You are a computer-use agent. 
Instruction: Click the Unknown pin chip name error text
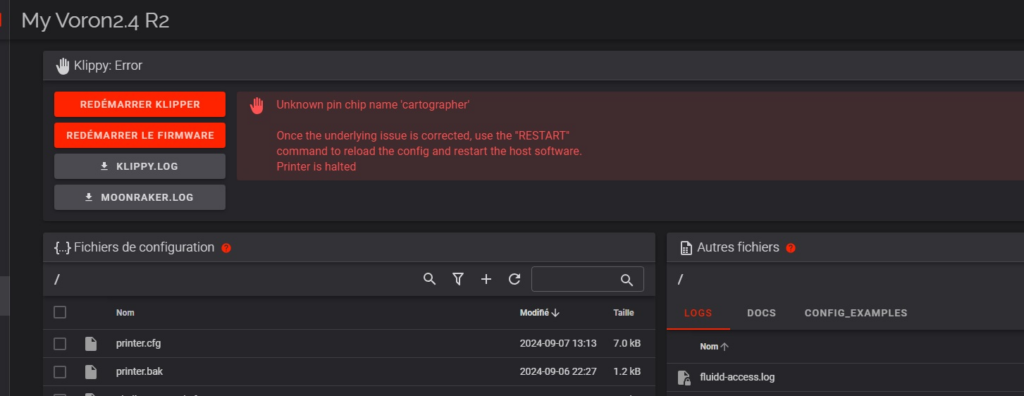373,105
